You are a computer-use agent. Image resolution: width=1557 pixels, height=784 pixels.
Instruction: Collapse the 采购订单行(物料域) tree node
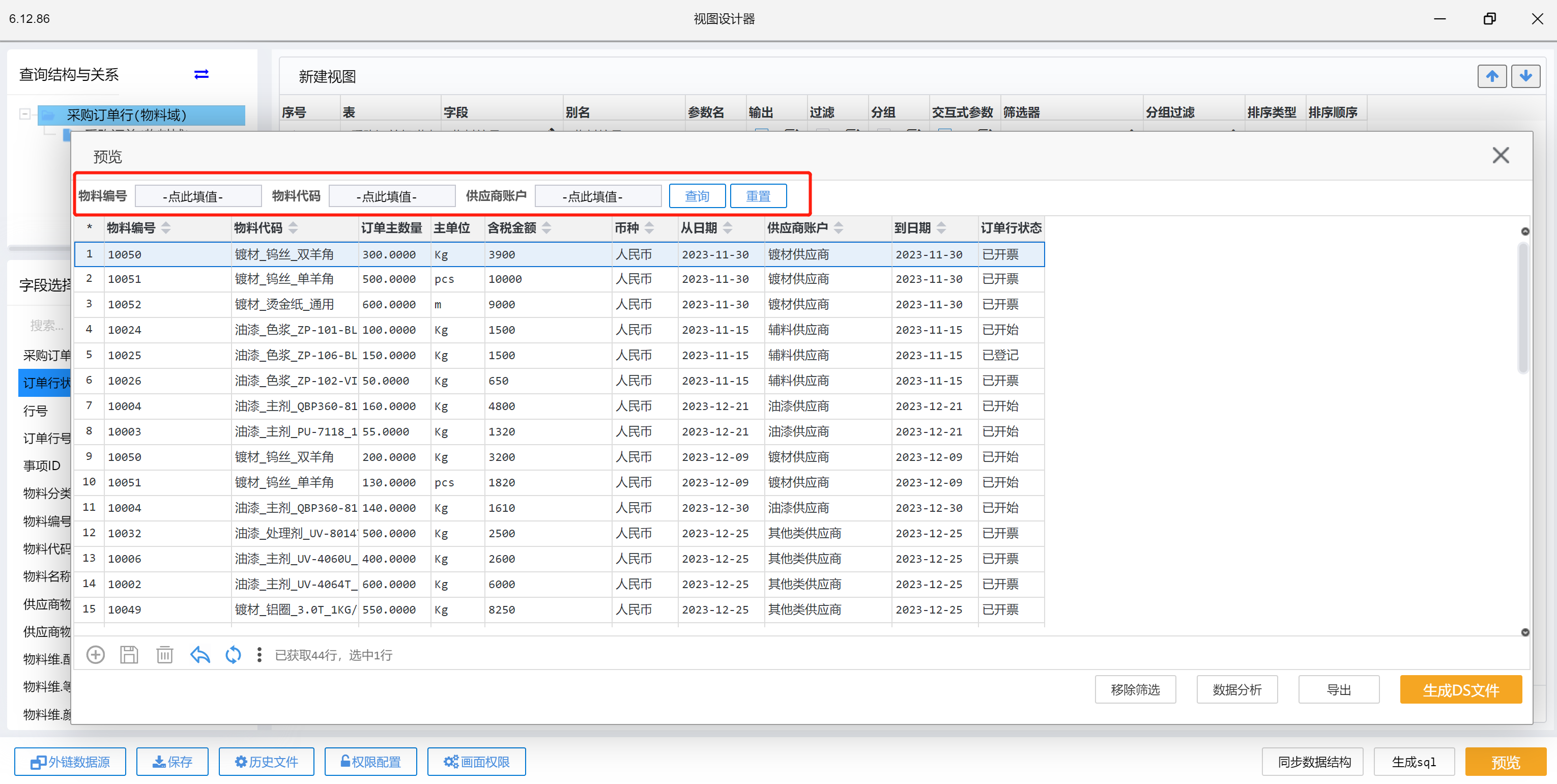tap(25, 114)
